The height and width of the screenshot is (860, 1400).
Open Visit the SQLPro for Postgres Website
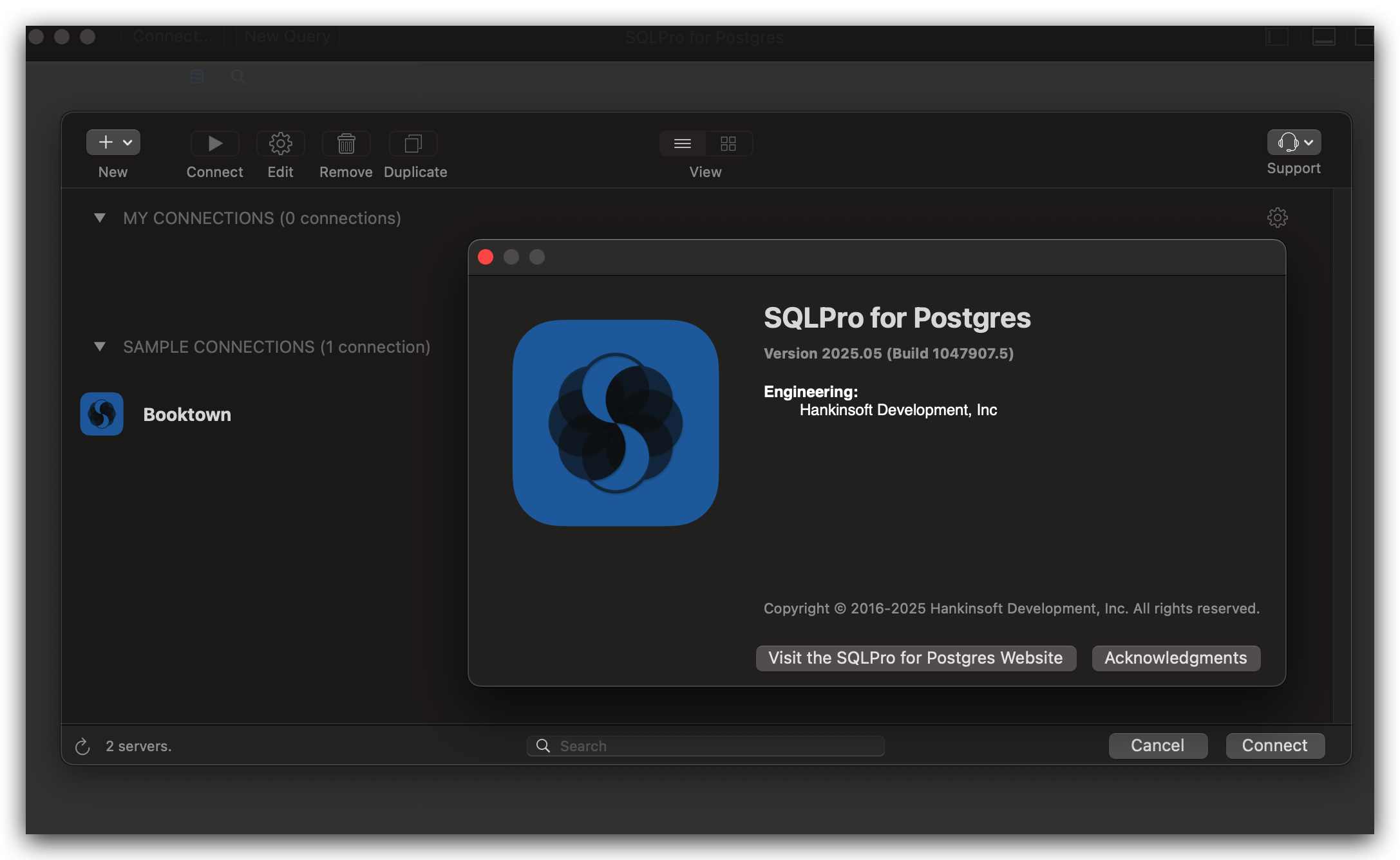tap(915, 658)
